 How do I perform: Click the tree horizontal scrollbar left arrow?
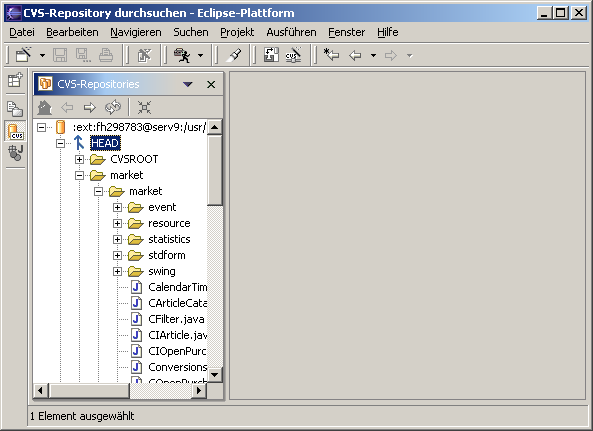click(41, 391)
